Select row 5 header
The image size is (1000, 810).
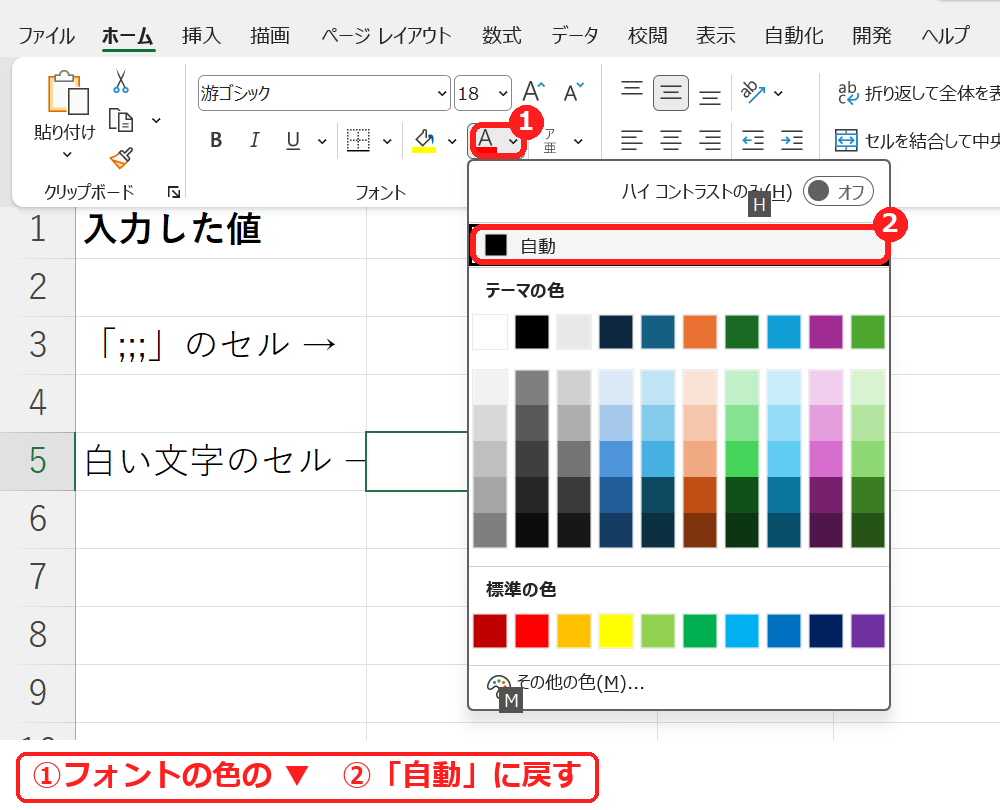coord(38,461)
